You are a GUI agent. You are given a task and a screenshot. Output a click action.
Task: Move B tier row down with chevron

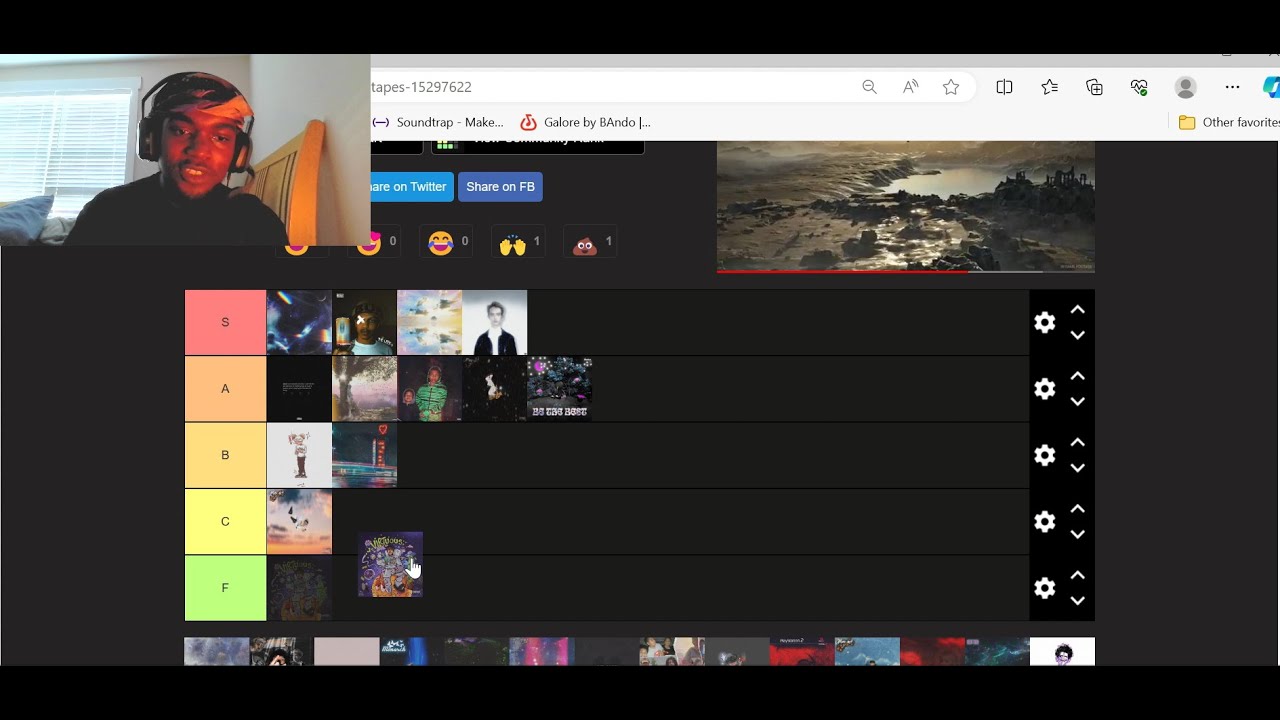tap(1077, 467)
